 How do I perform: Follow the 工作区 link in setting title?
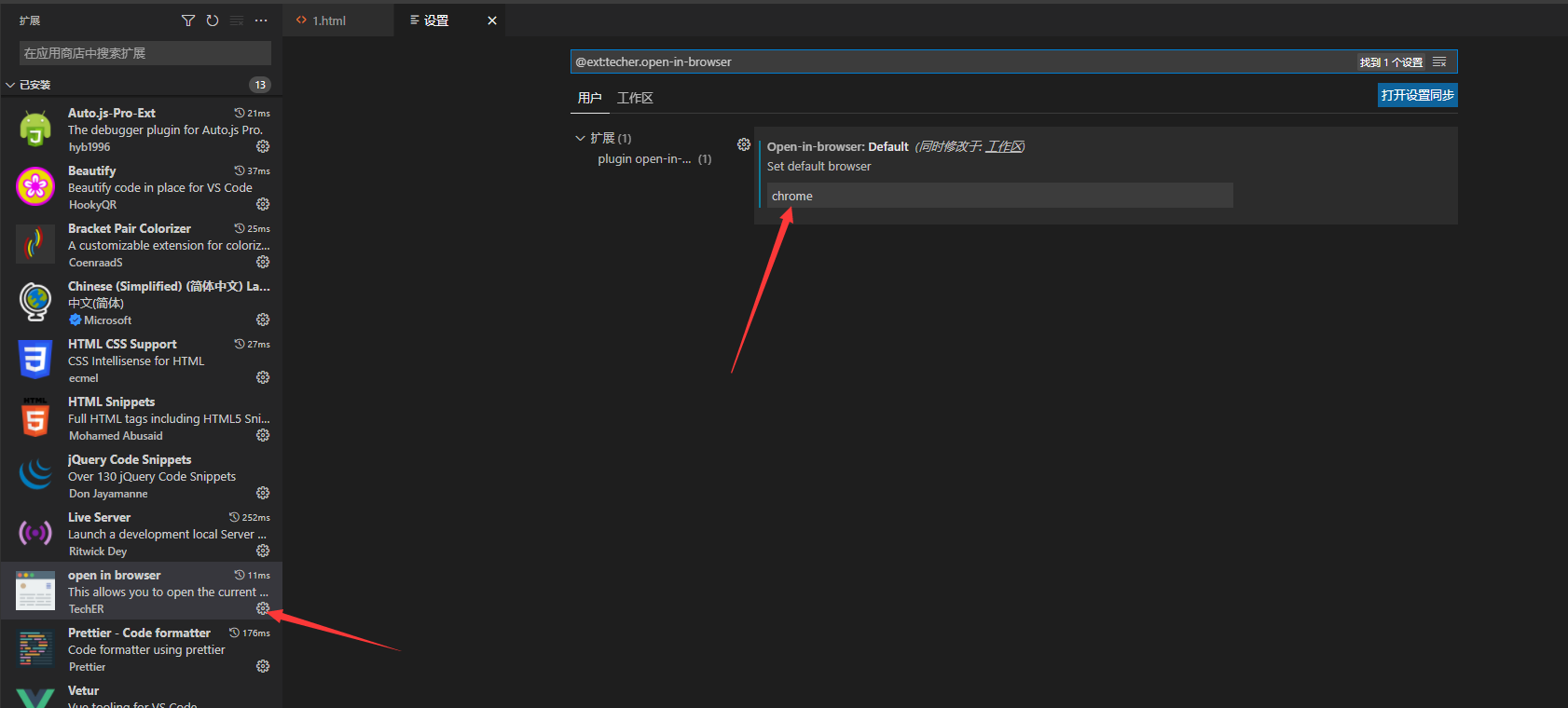[1005, 146]
